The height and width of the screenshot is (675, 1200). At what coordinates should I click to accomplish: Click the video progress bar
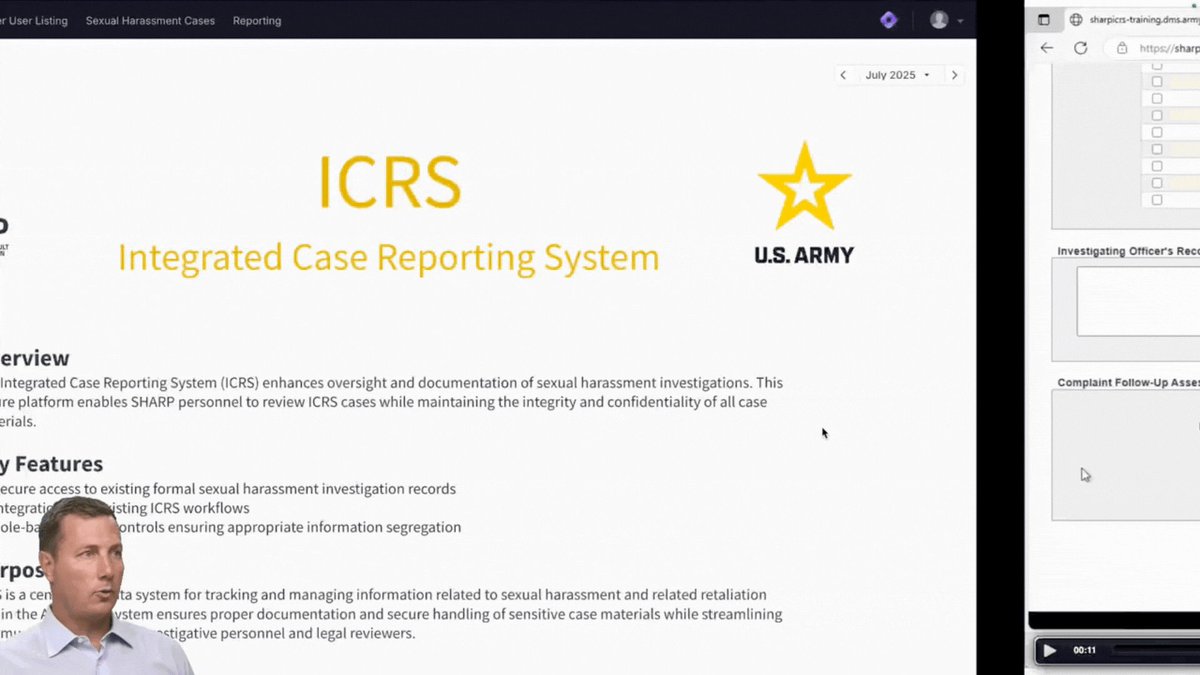1156,650
